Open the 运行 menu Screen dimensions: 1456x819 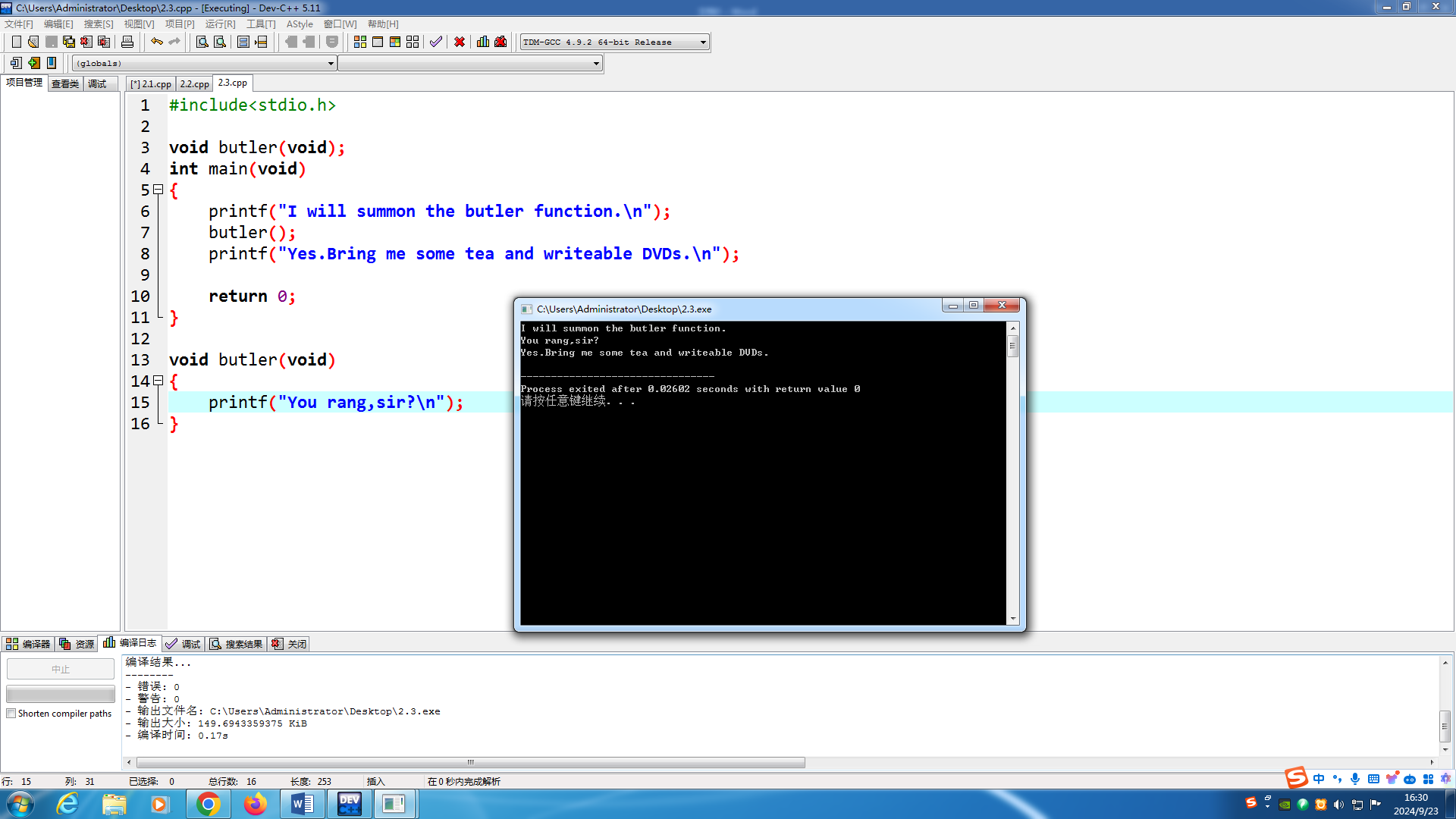coord(214,23)
